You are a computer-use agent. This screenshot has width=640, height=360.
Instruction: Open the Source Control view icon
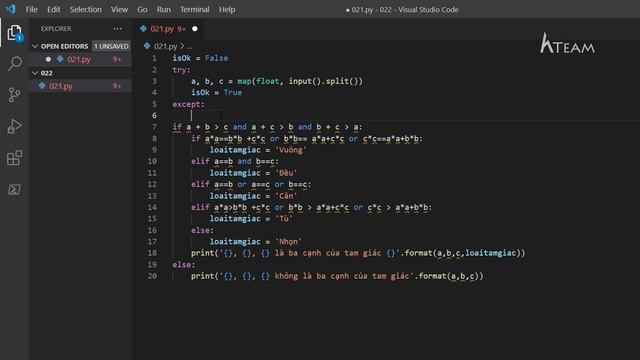(x=14, y=95)
